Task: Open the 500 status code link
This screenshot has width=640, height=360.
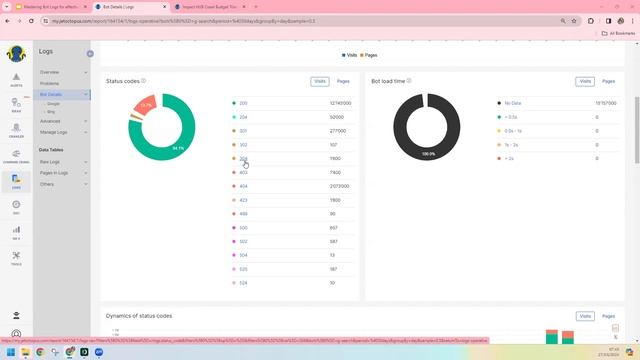Action: tap(243, 228)
